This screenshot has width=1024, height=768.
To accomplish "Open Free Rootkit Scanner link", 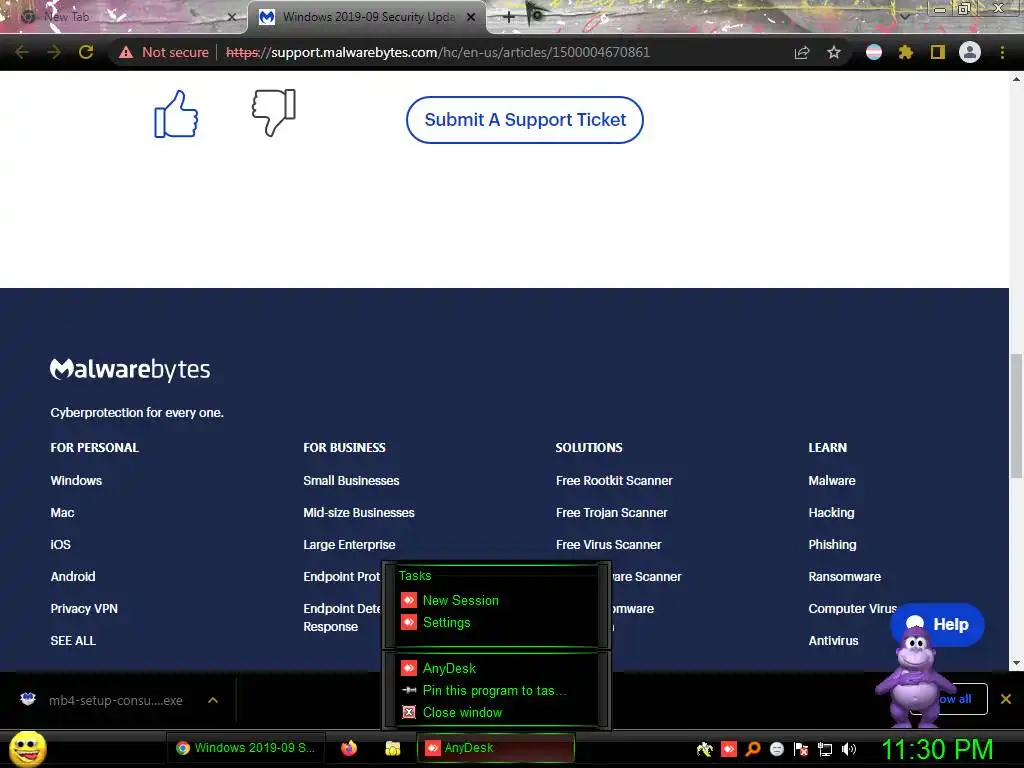I will [x=614, y=481].
